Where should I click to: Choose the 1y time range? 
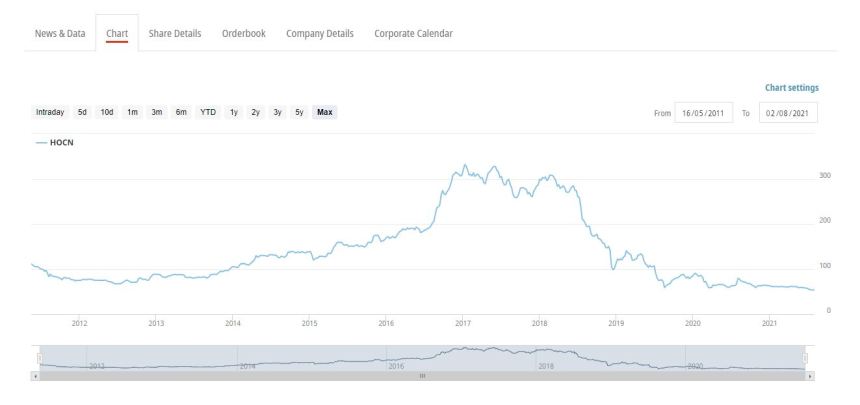tap(234, 112)
